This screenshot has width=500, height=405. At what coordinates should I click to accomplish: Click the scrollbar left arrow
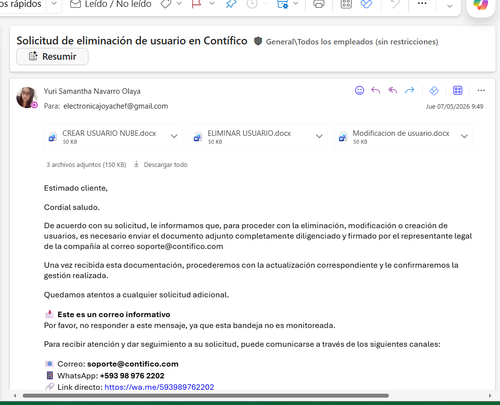pyautogui.click(x=15, y=396)
